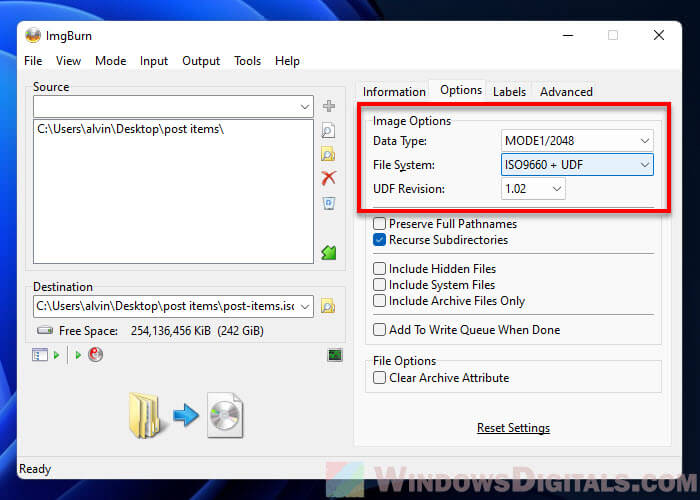Open the File System dropdown
The image size is (700, 500).
(577, 165)
